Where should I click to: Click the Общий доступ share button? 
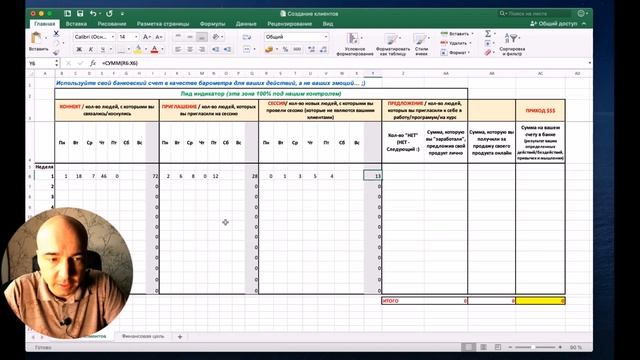(554, 24)
